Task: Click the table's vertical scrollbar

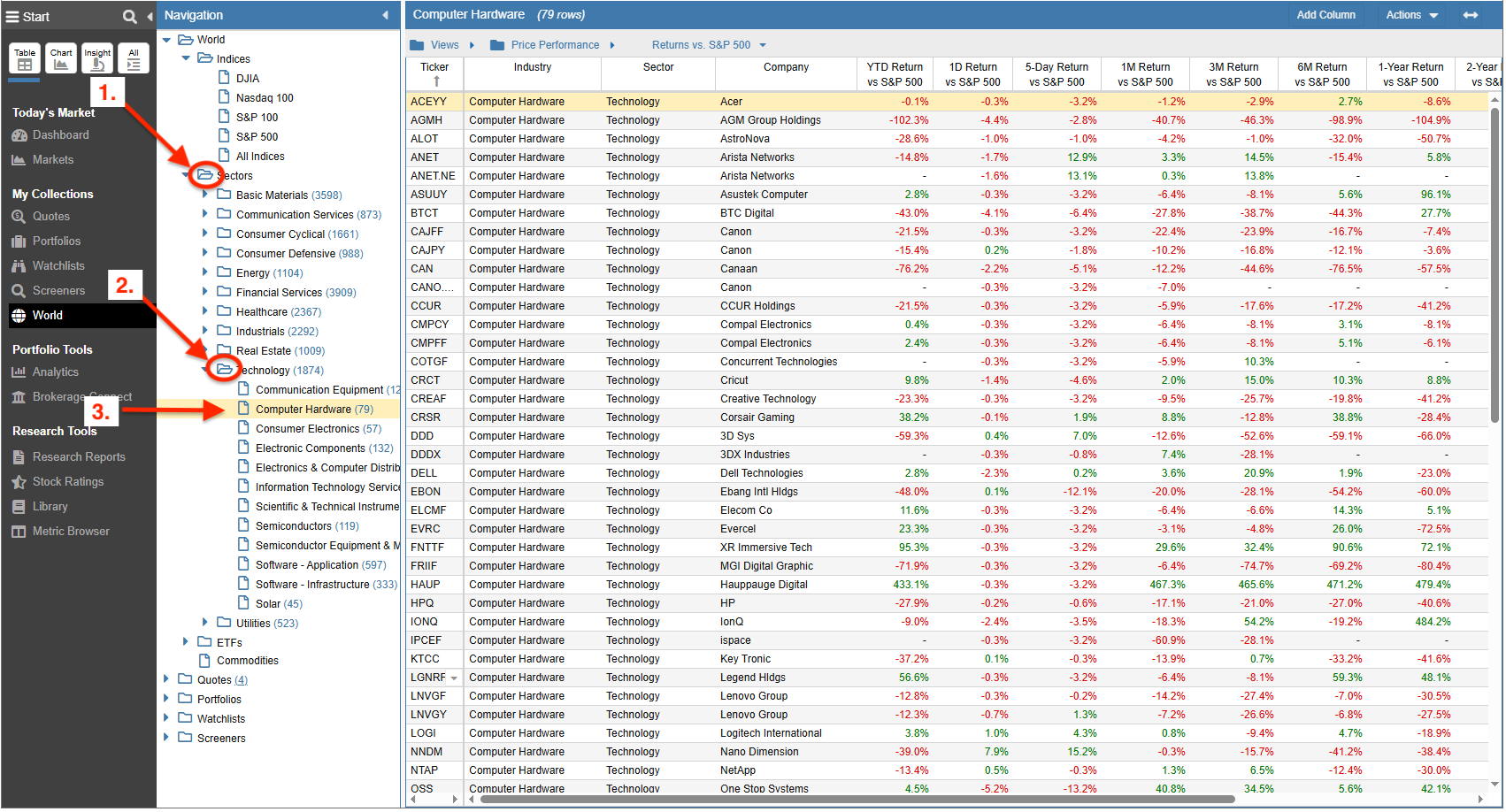Action: (1495, 265)
